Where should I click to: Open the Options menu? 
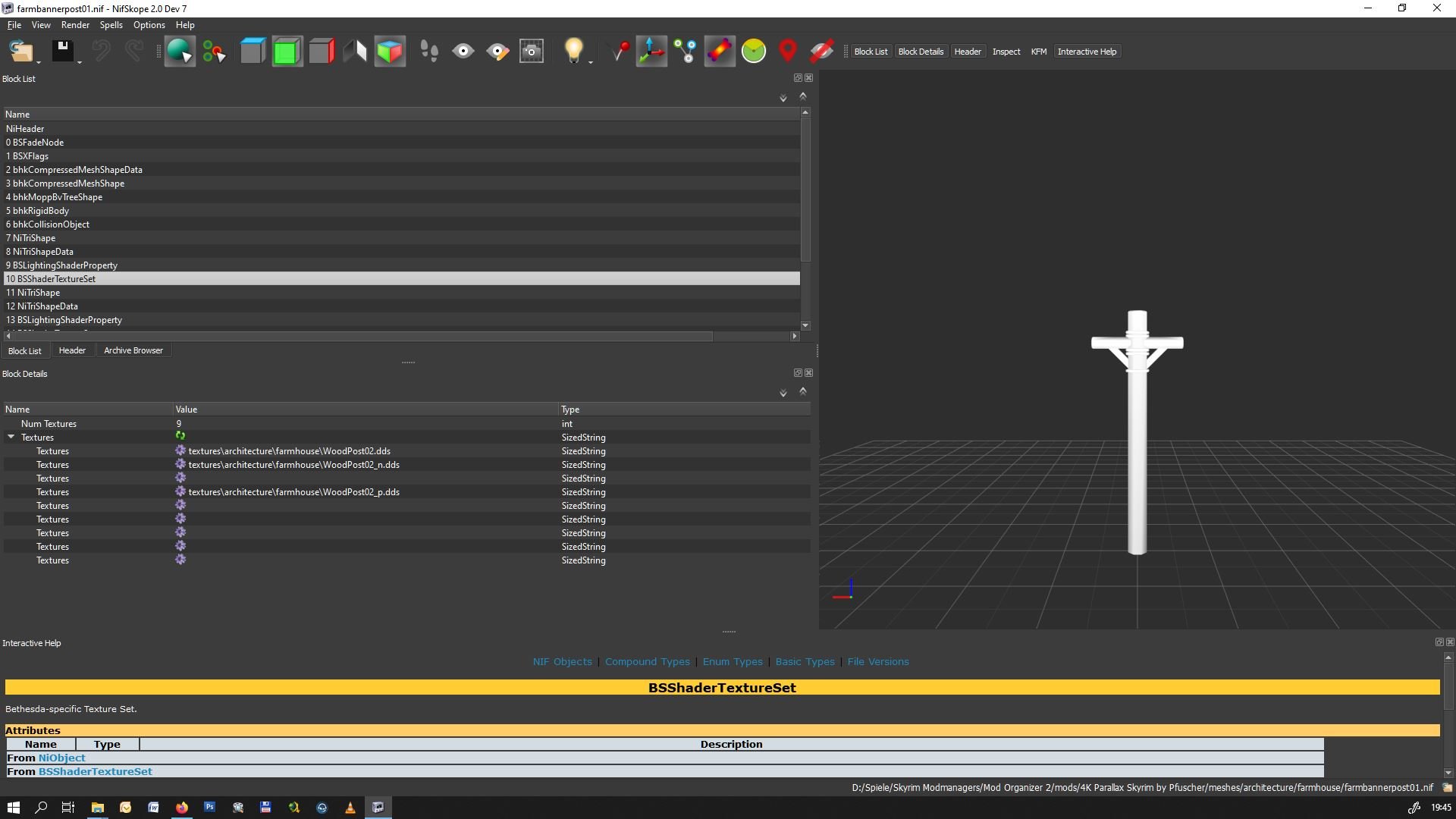point(149,25)
